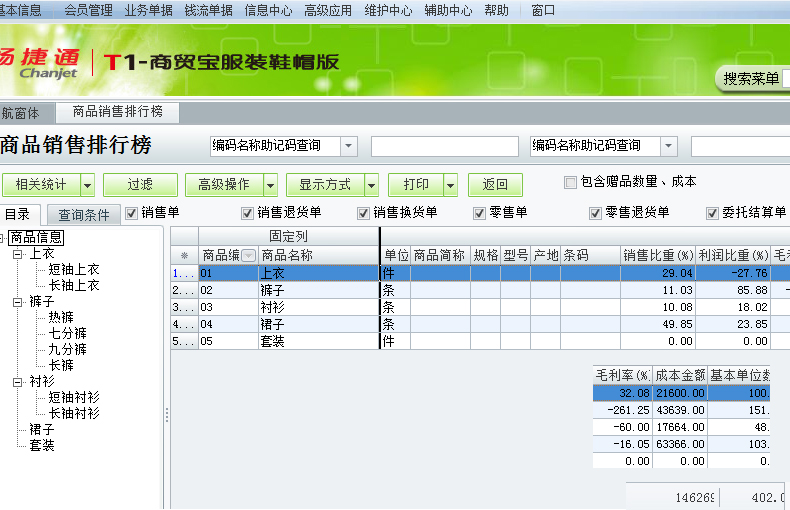
Task: Open the 相关统计 dropdown arrow
Action: tap(88, 185)
